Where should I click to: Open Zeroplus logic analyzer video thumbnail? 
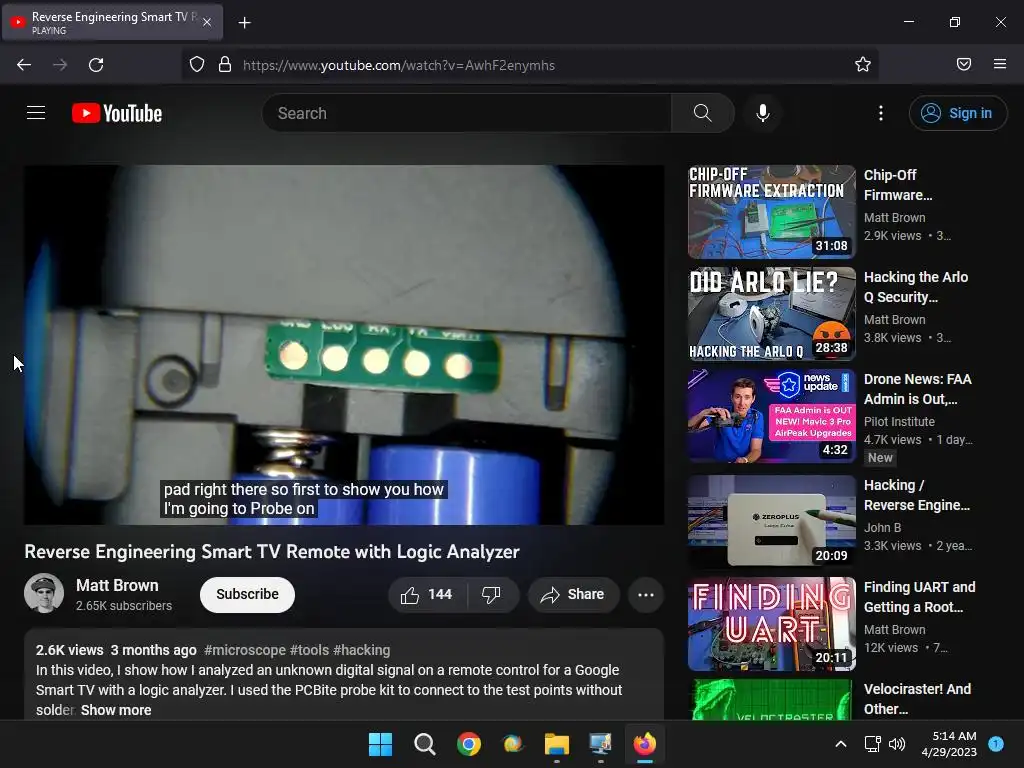771,521
